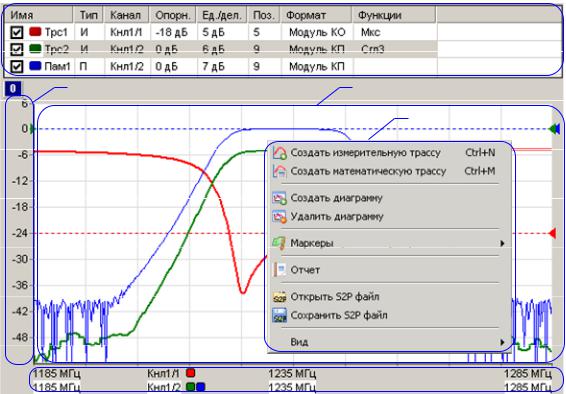Click the red Кнл1/1 channel swatch
Screen dimensions: 566x394
pyautogui.click(x=190, y=373)
